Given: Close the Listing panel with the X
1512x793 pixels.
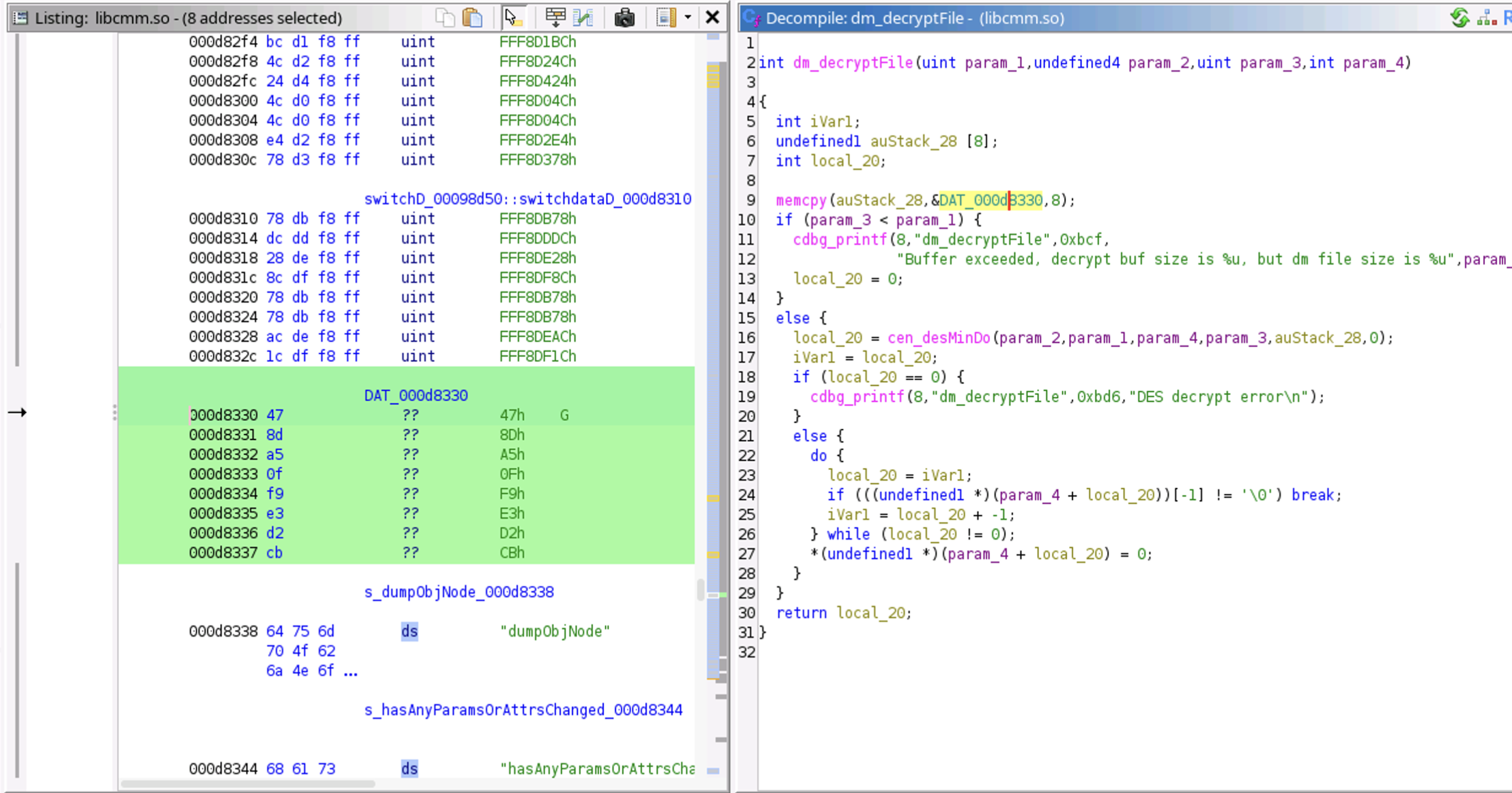Looking at the screenshot, I should pos(712,17).
